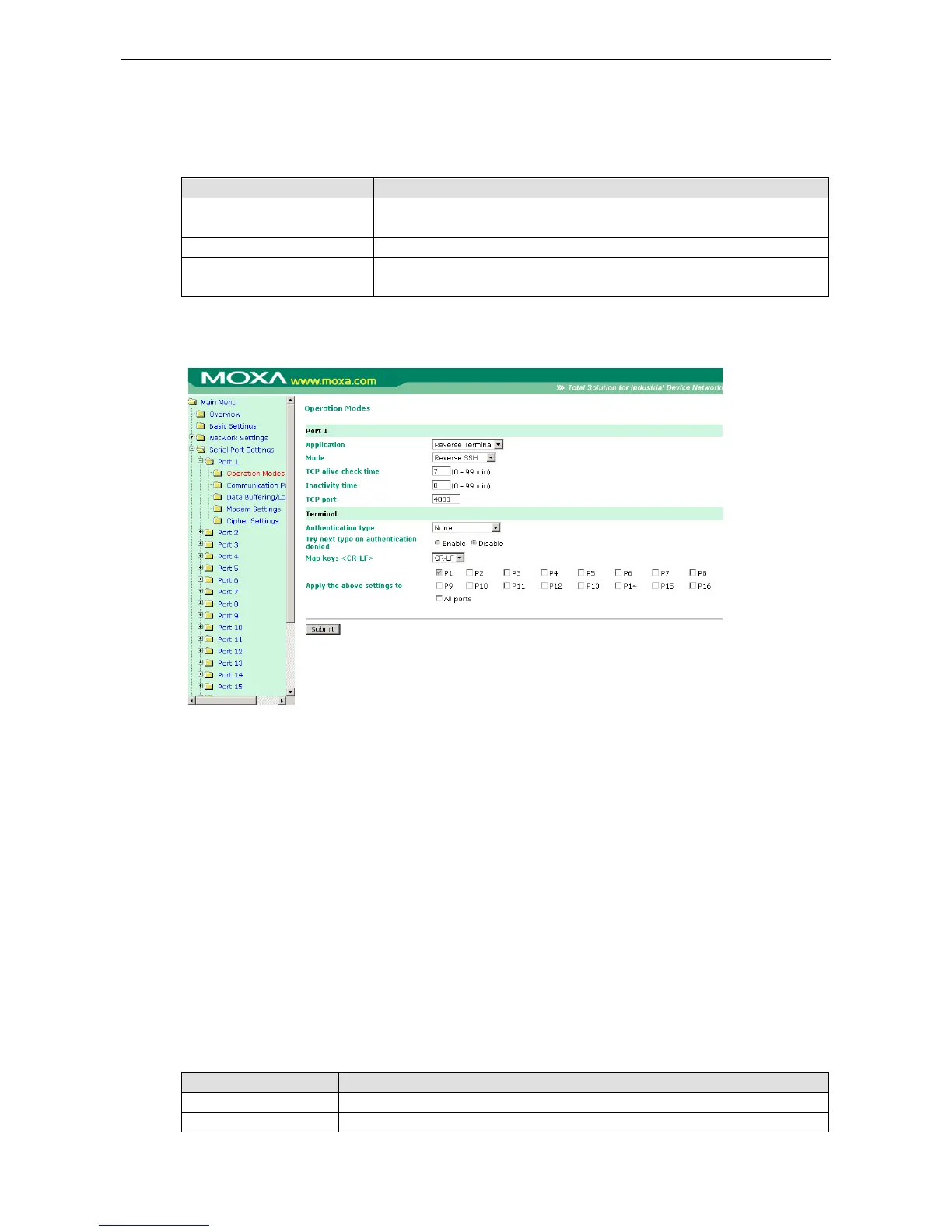The height and width of the screenshot is (1232, 952).
Task: Click the tree panel scroll left arrow
Action: [192, 701]
